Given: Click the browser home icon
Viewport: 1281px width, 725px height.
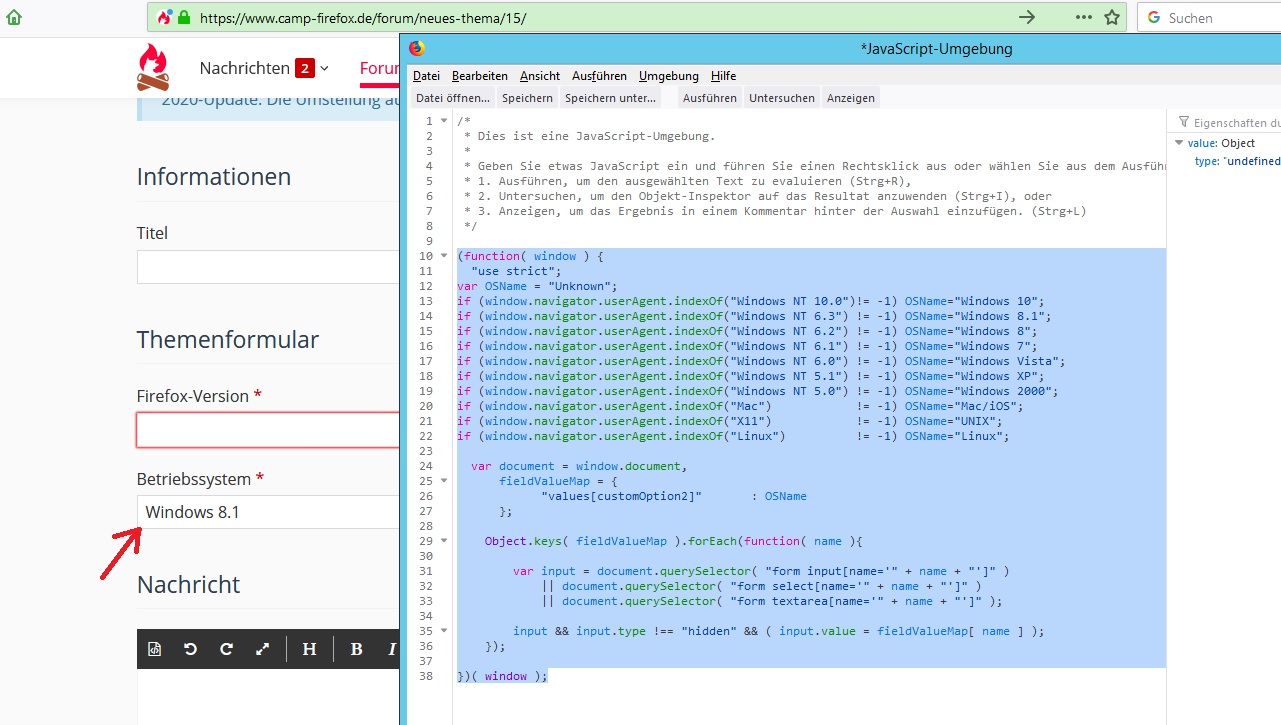Looking at the screenshot, I should tap(14, 17).
